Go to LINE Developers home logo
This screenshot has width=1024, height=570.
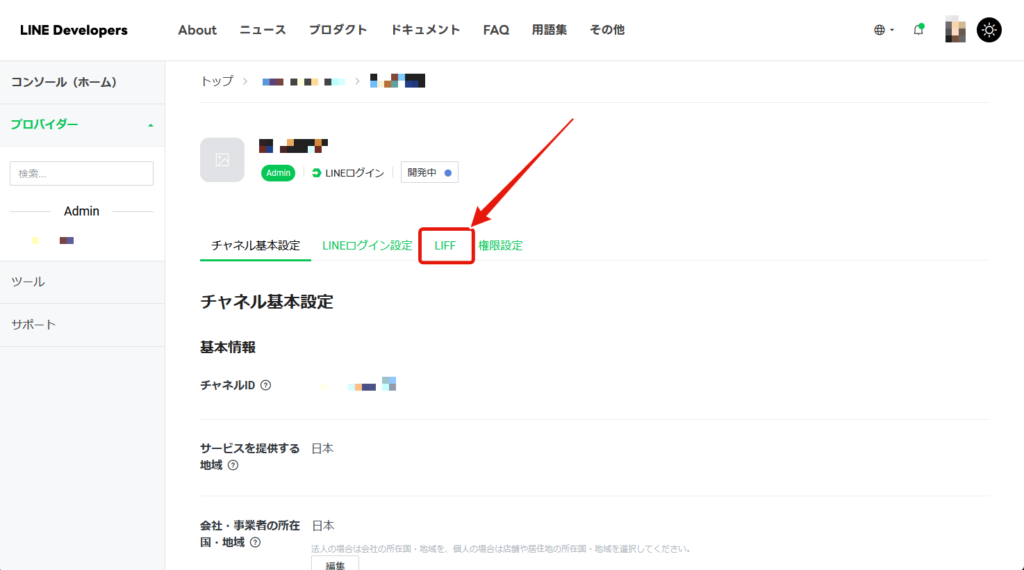74,30
